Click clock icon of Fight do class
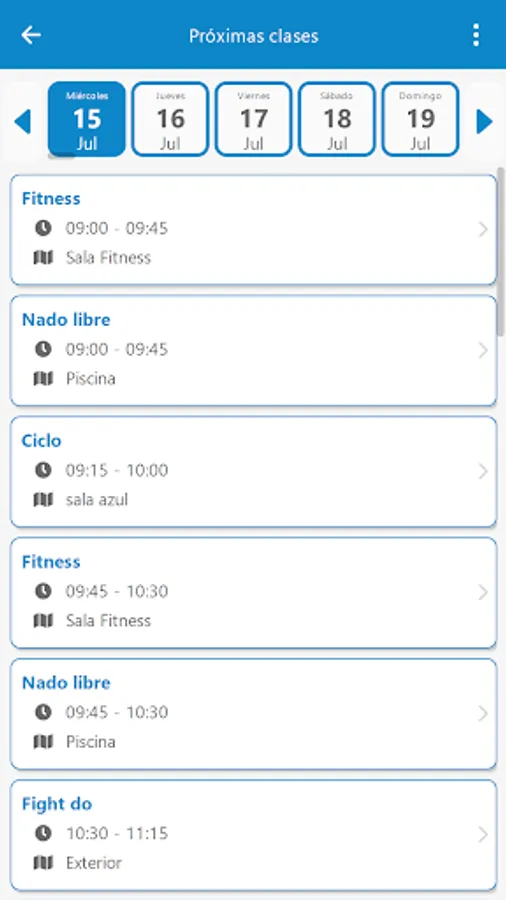Image resolution: width=506 pixels, height=900 pixels. click(x=43, y=833)
